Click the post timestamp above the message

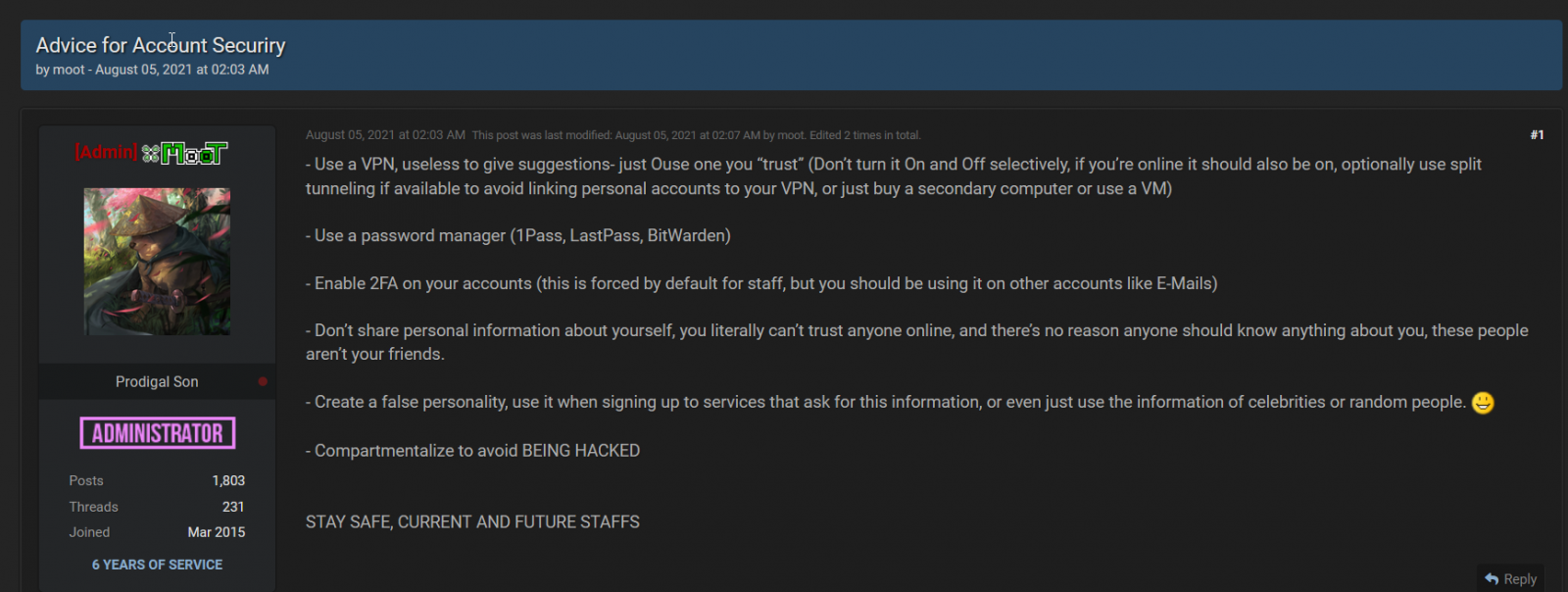[x=385, y=135]
